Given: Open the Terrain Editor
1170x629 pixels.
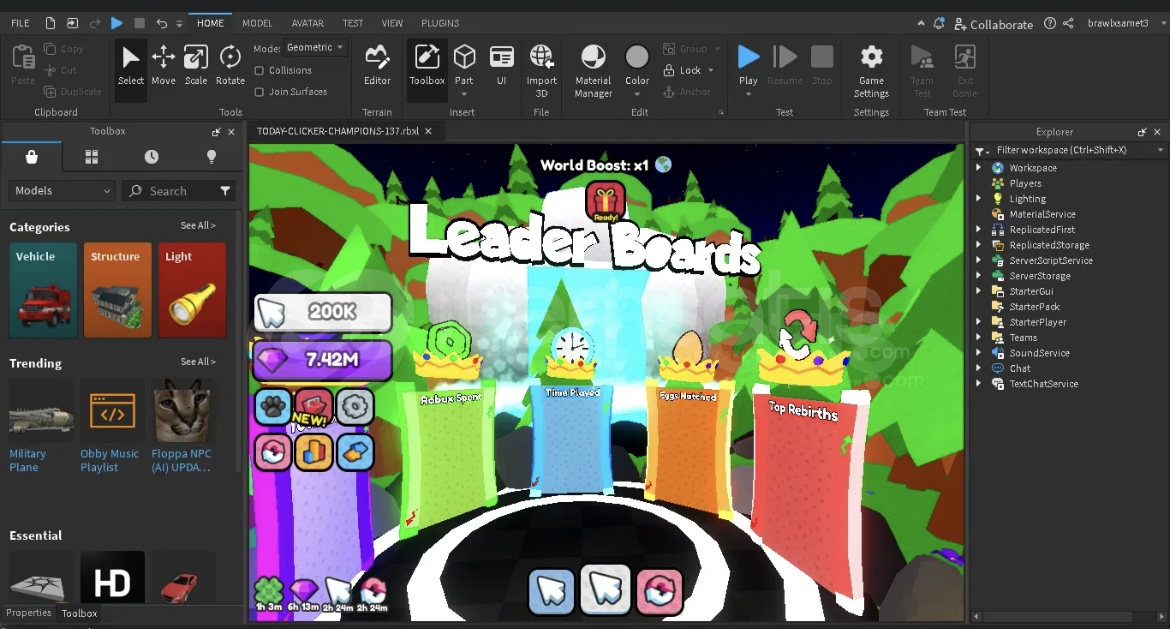Looking at the screenshot, I should [377, 65].
